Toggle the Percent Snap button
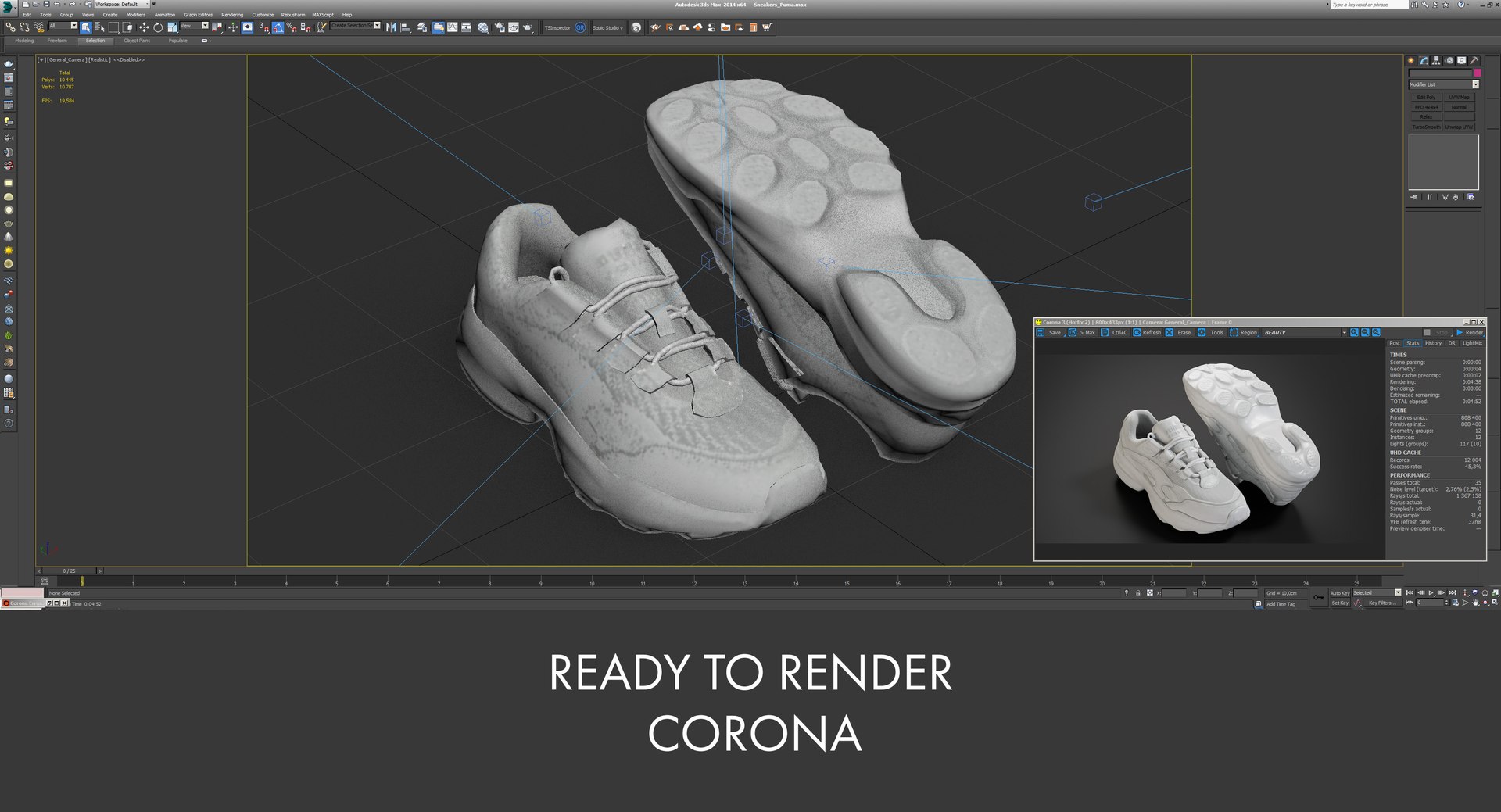This screenshot has width=1501, height=812. (292, 27)
